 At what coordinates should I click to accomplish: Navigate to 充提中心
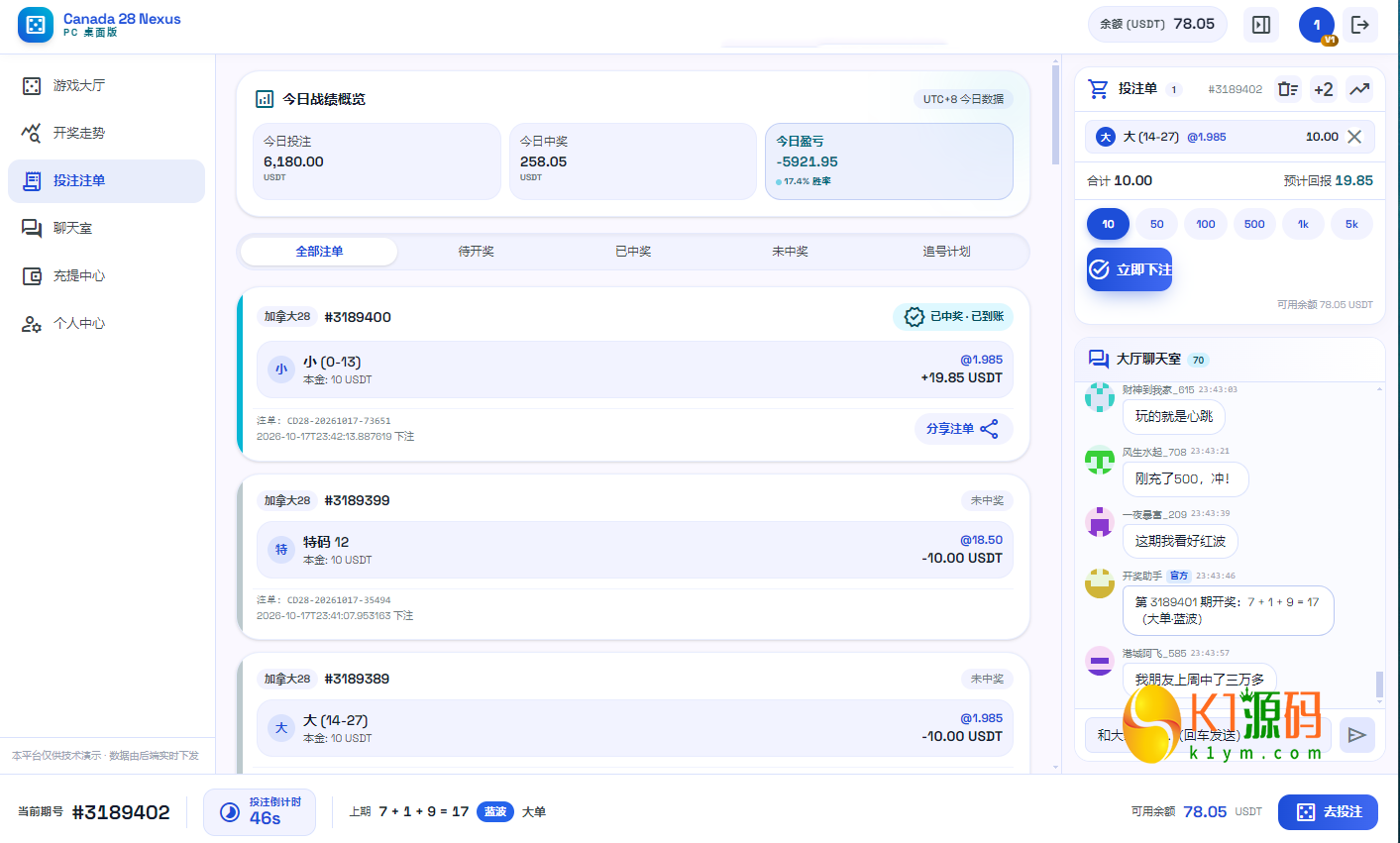[x=107, y=275]
